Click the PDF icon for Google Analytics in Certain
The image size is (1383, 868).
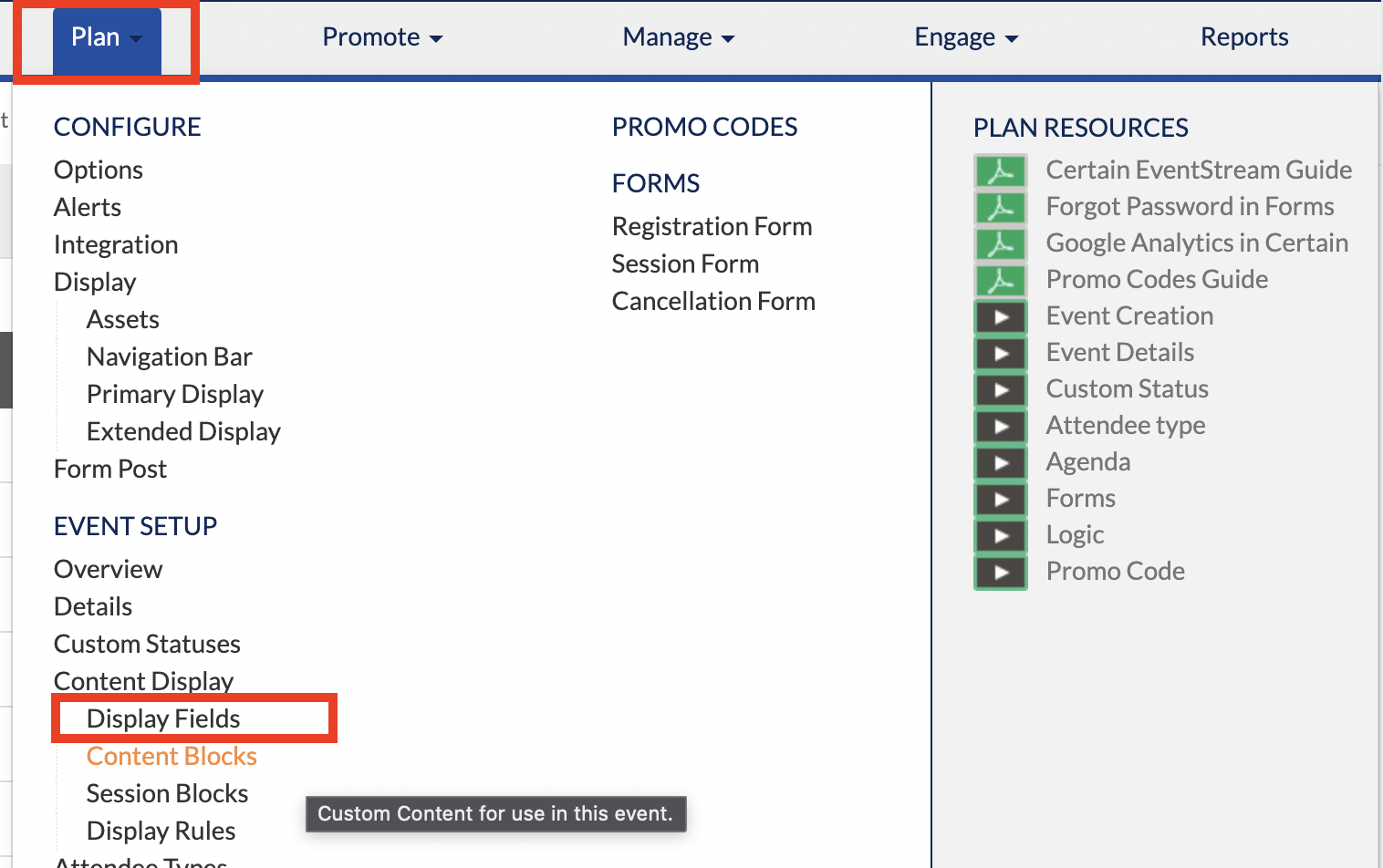[1001, 243]
